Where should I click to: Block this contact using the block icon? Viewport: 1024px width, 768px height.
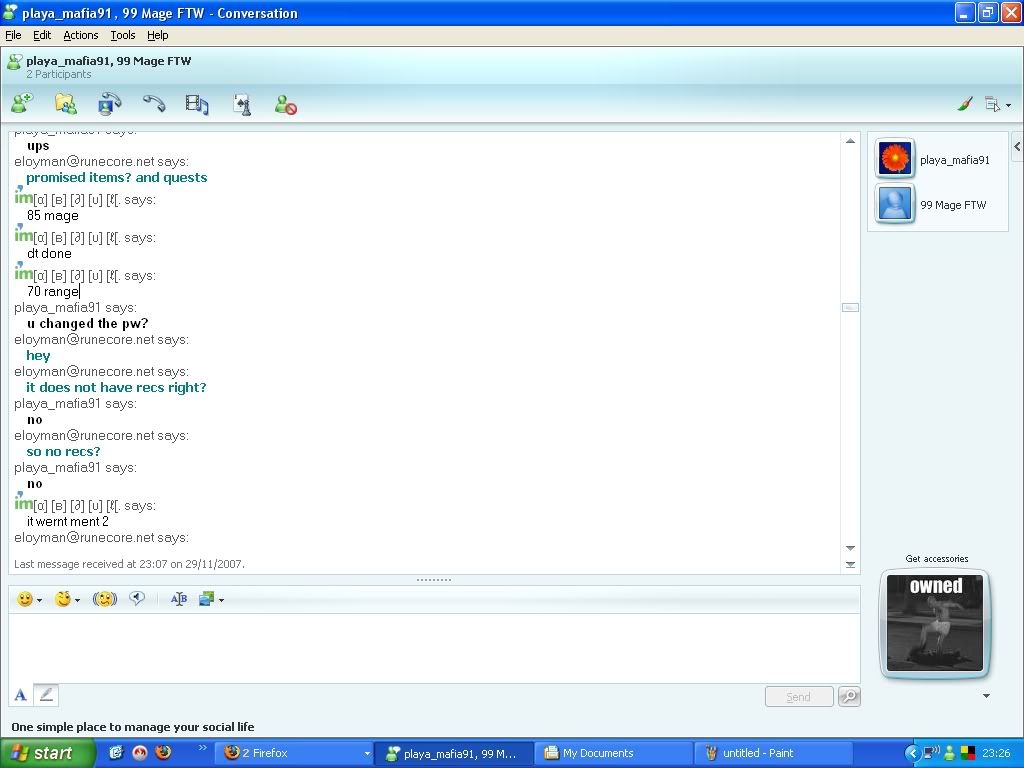[285, 104]
